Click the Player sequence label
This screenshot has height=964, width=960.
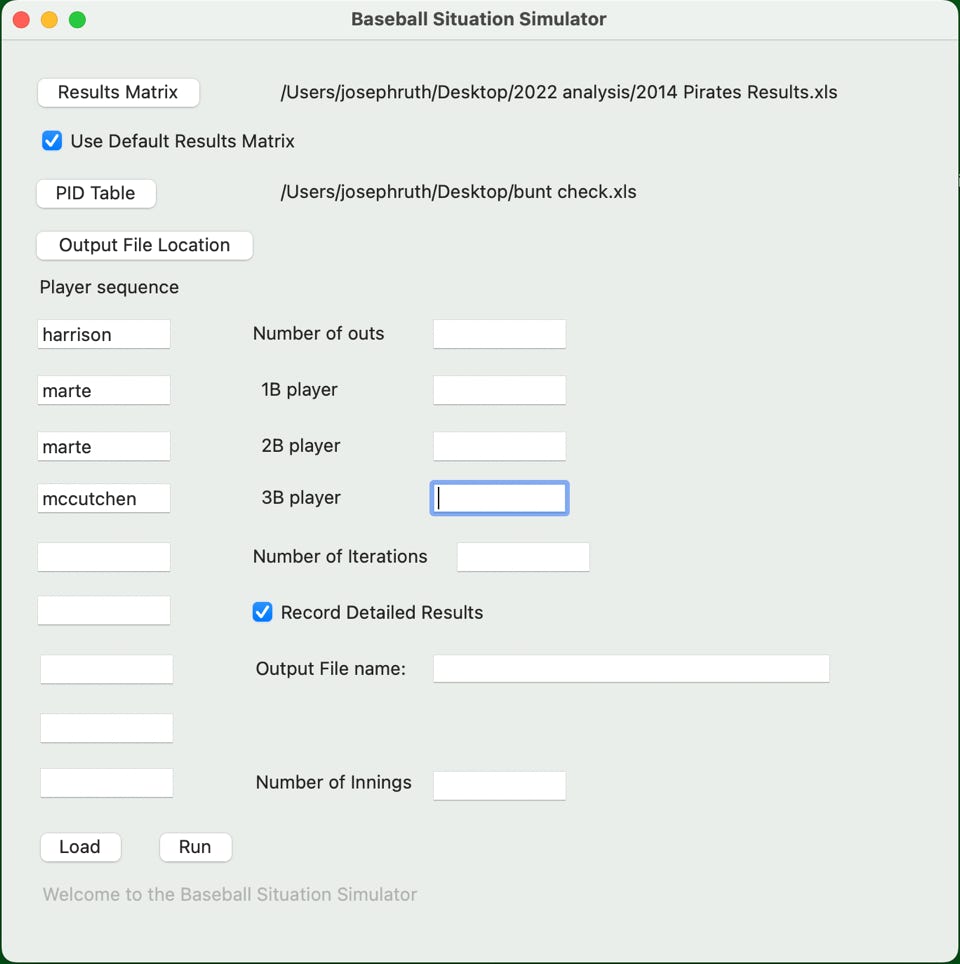tap(109, 287)
